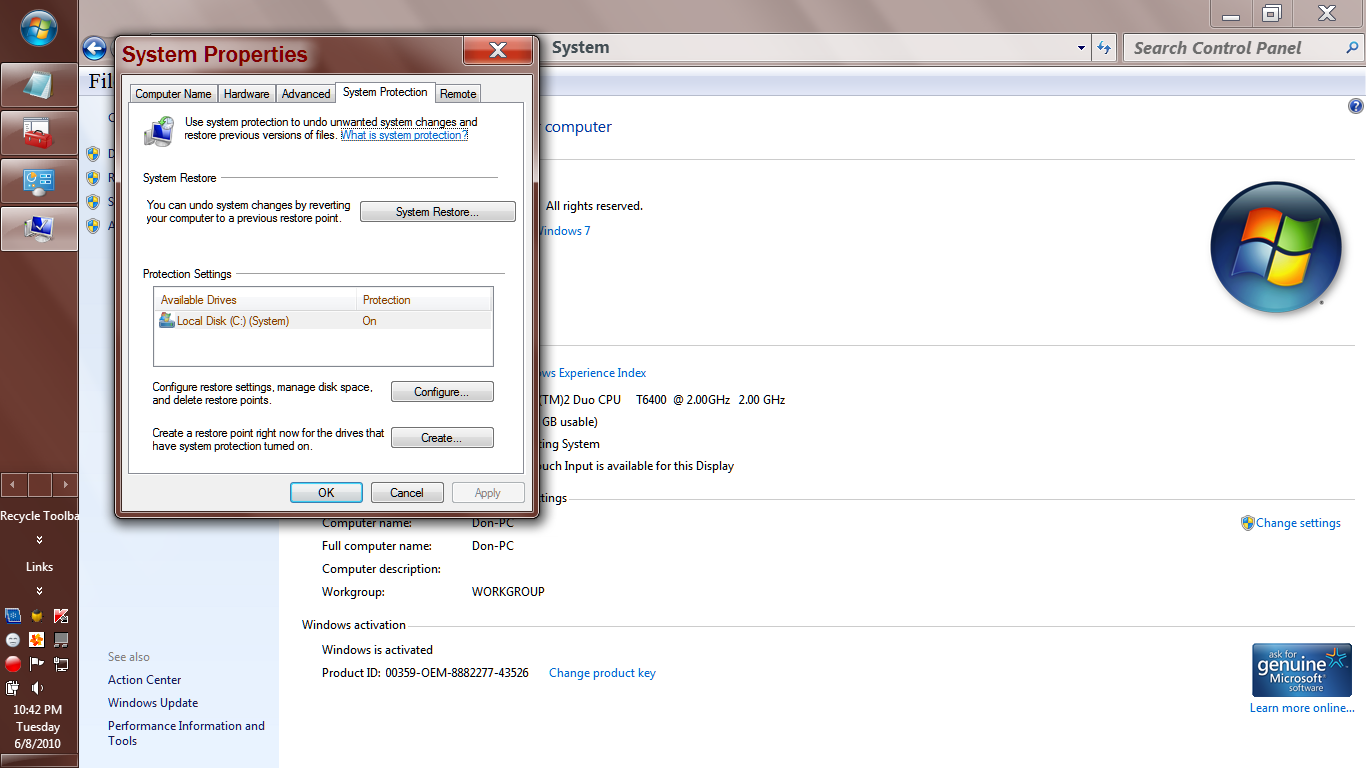Click the Kaspersky red K tray icon
Screen dimensions: 1366x768
(x=61, y=615)
